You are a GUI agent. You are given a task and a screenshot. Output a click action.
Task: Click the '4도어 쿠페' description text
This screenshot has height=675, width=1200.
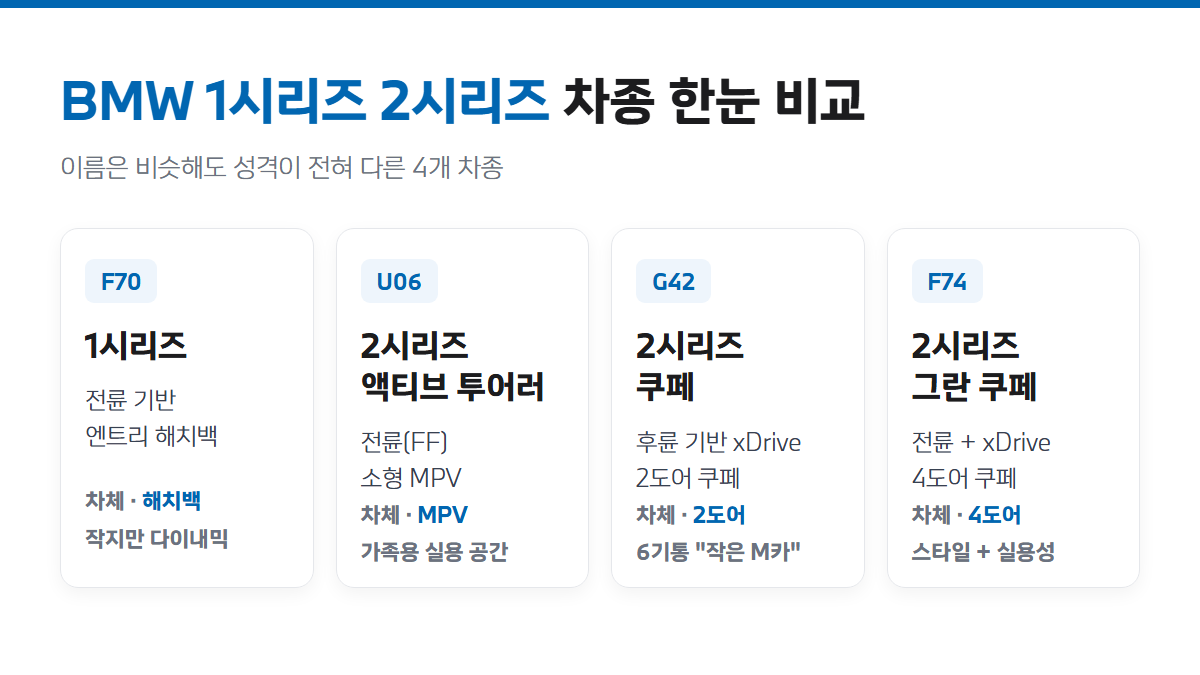pyautogui.click(x=964, y=477)
